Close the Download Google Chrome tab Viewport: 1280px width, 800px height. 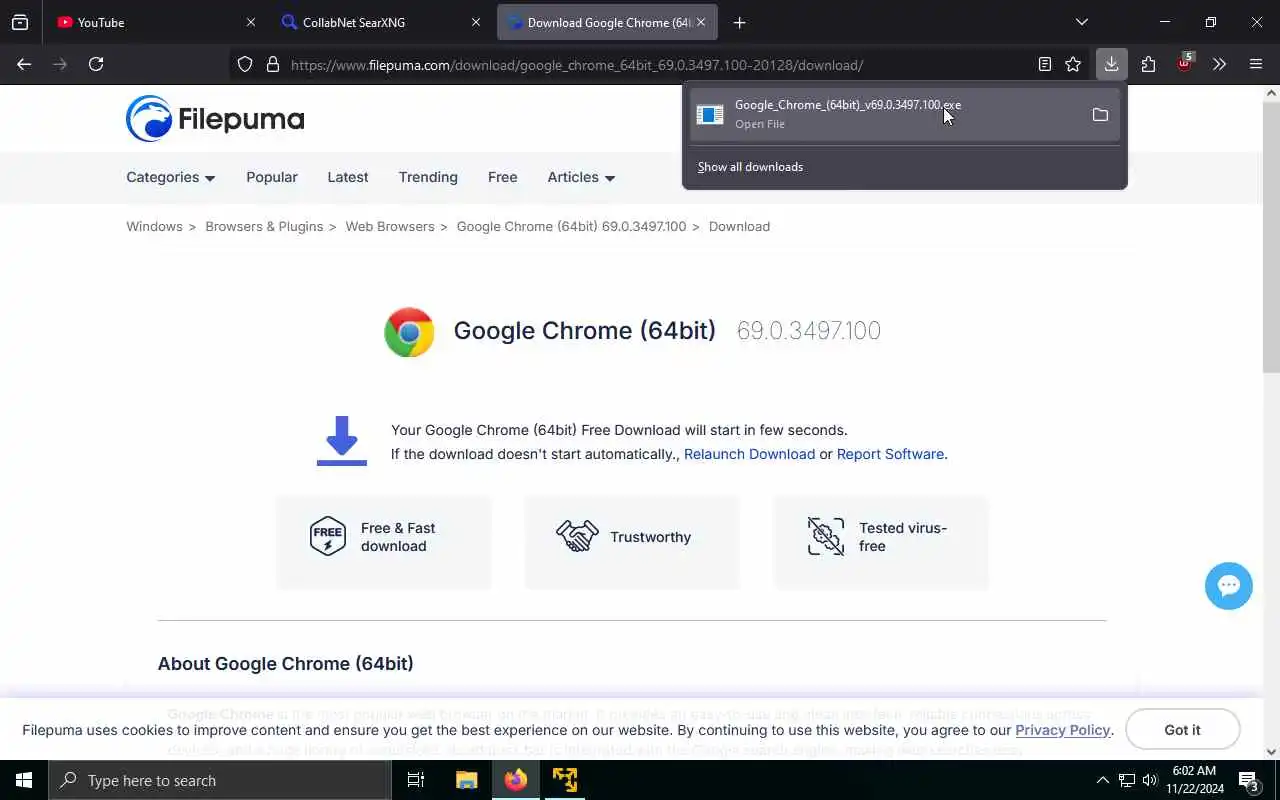[x=701, y=22]
